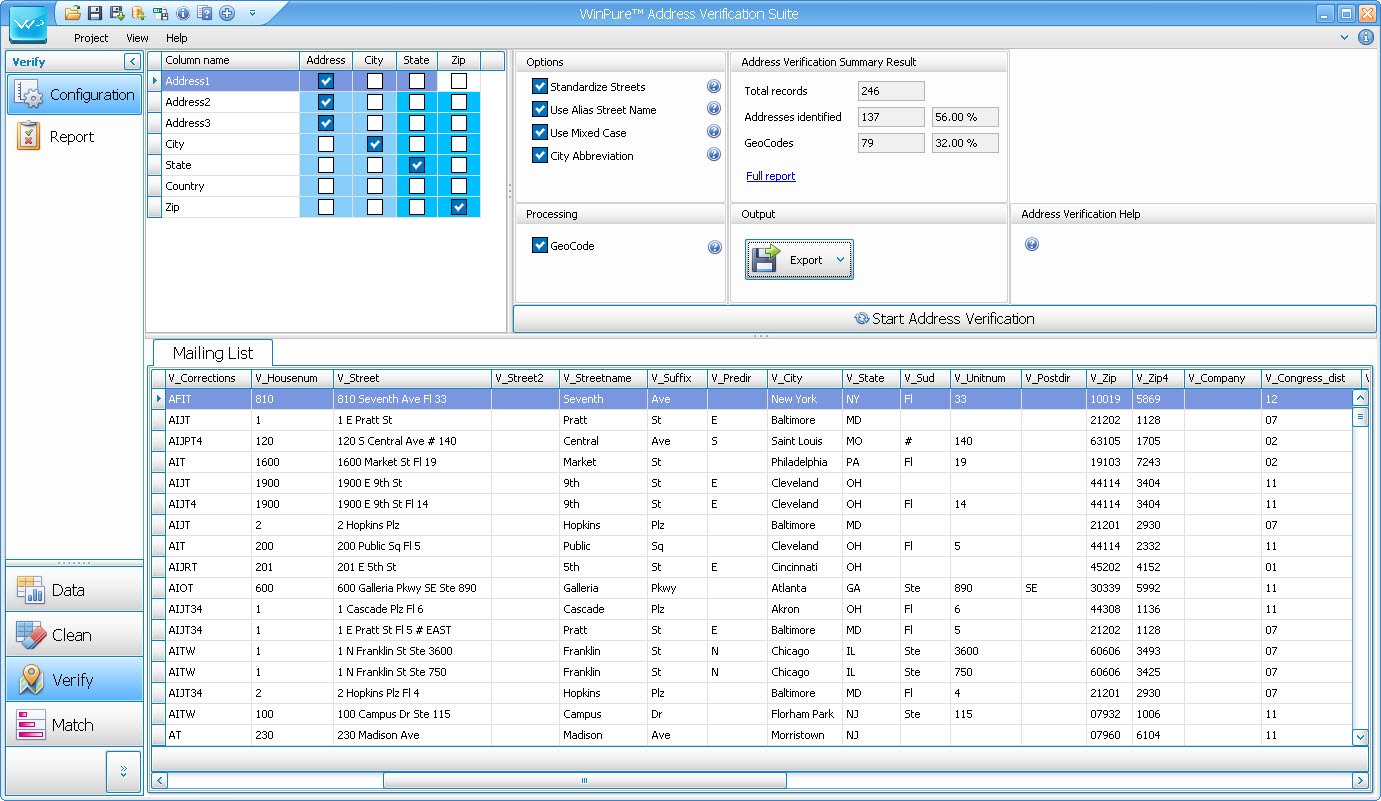Open the Project menu
The image size is (1381, 801).
pyautogui.click(x=91, y=38)
